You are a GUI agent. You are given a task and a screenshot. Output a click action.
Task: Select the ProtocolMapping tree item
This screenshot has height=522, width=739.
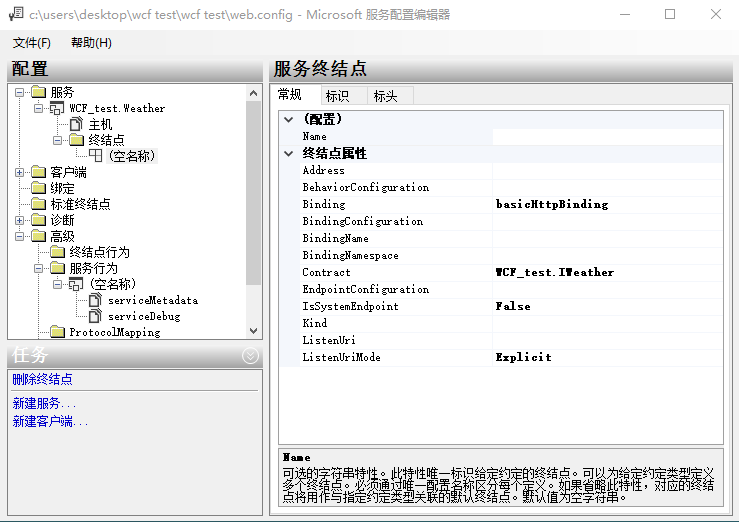115,332
